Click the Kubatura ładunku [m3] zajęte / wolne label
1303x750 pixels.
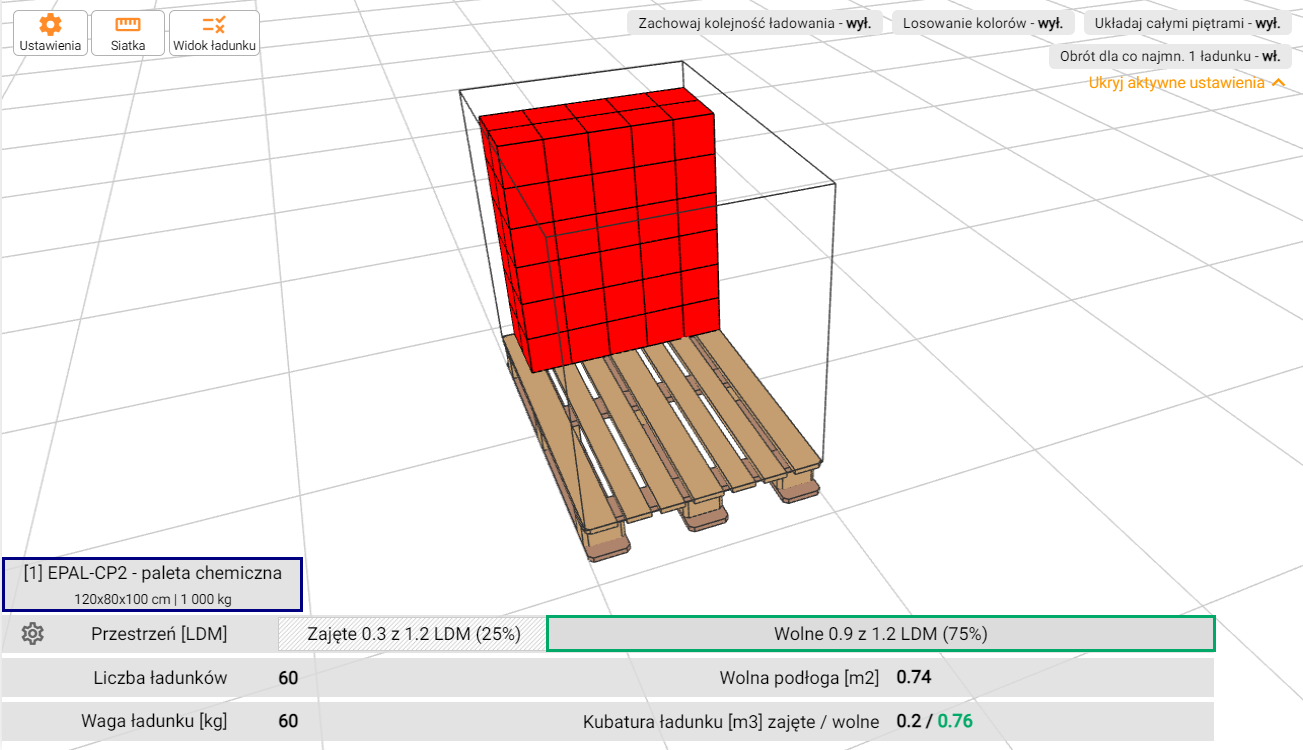[x=731, y=722]
